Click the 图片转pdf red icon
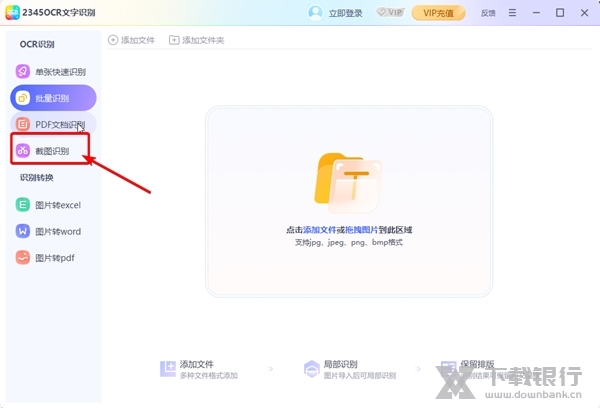The image size is (600, 408). (x=23, y=258)
